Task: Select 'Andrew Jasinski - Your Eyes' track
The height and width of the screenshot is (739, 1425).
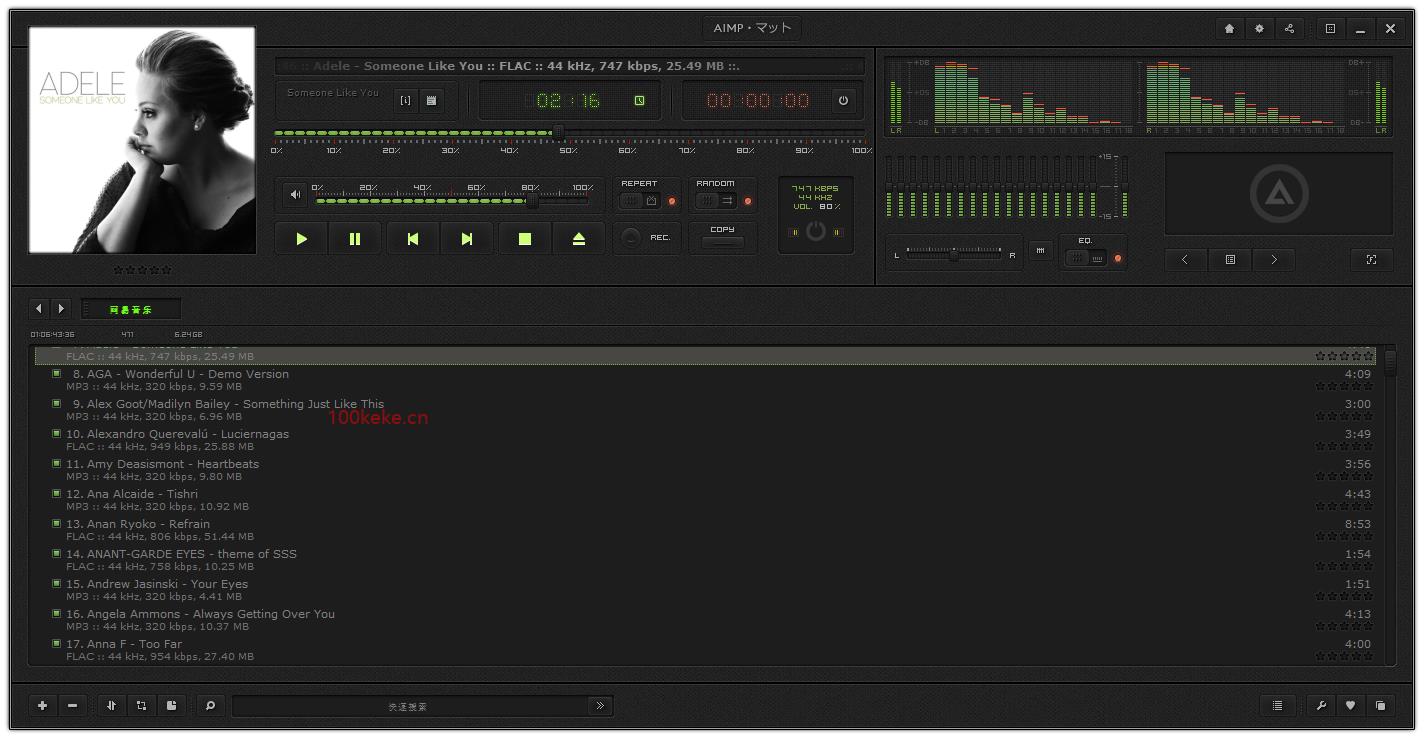Action: (x=157, y=584)
